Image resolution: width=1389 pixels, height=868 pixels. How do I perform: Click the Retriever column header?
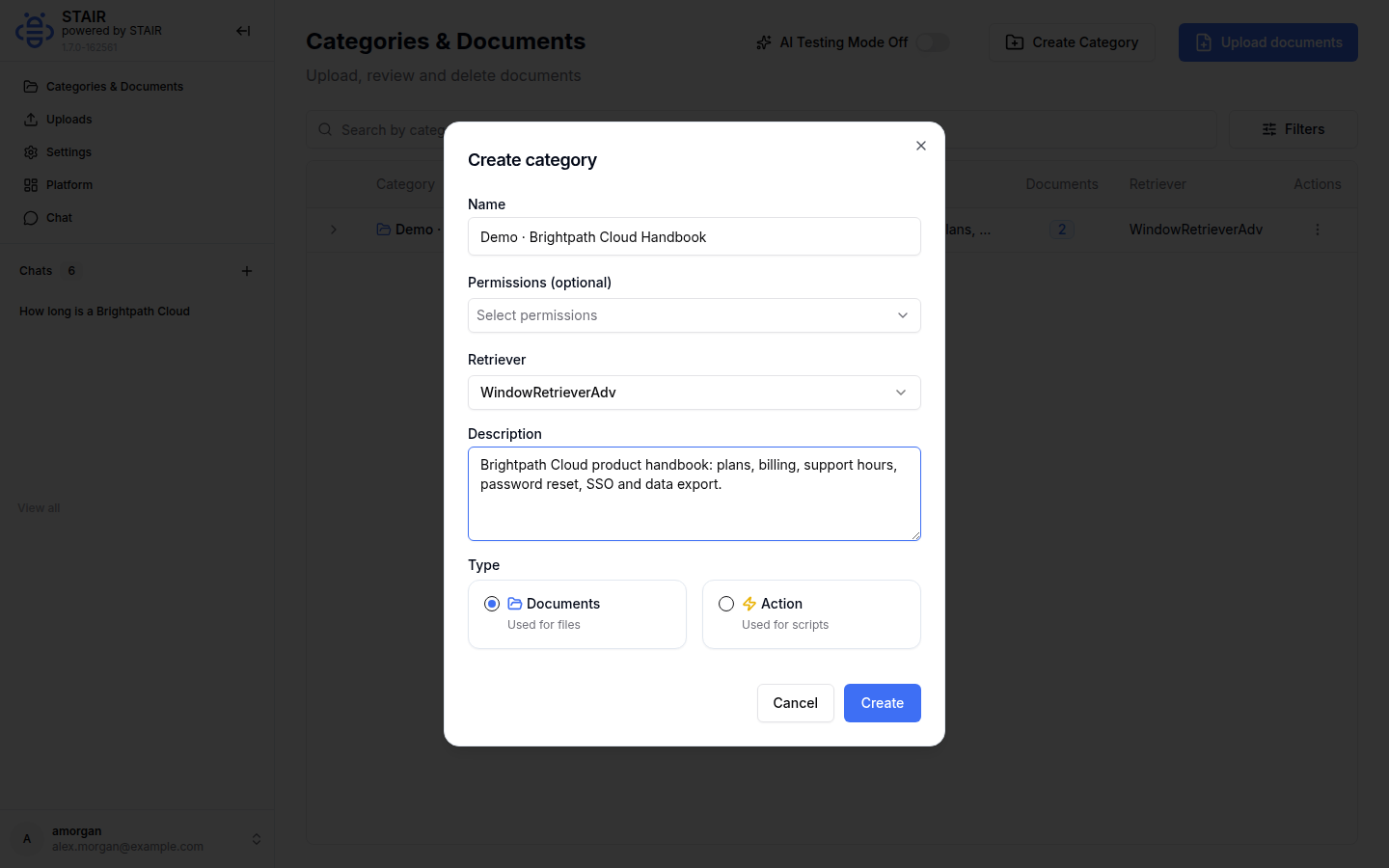pos(1157,184)
